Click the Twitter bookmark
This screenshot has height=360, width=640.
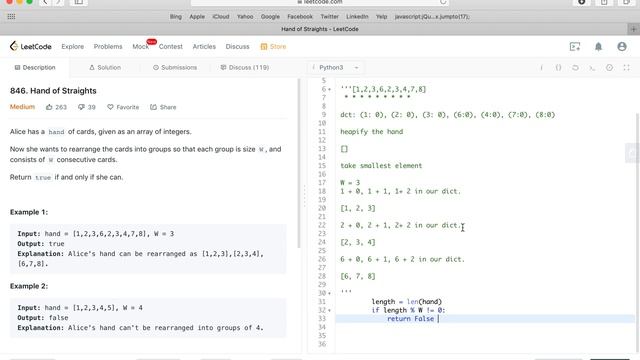[329, 17]
